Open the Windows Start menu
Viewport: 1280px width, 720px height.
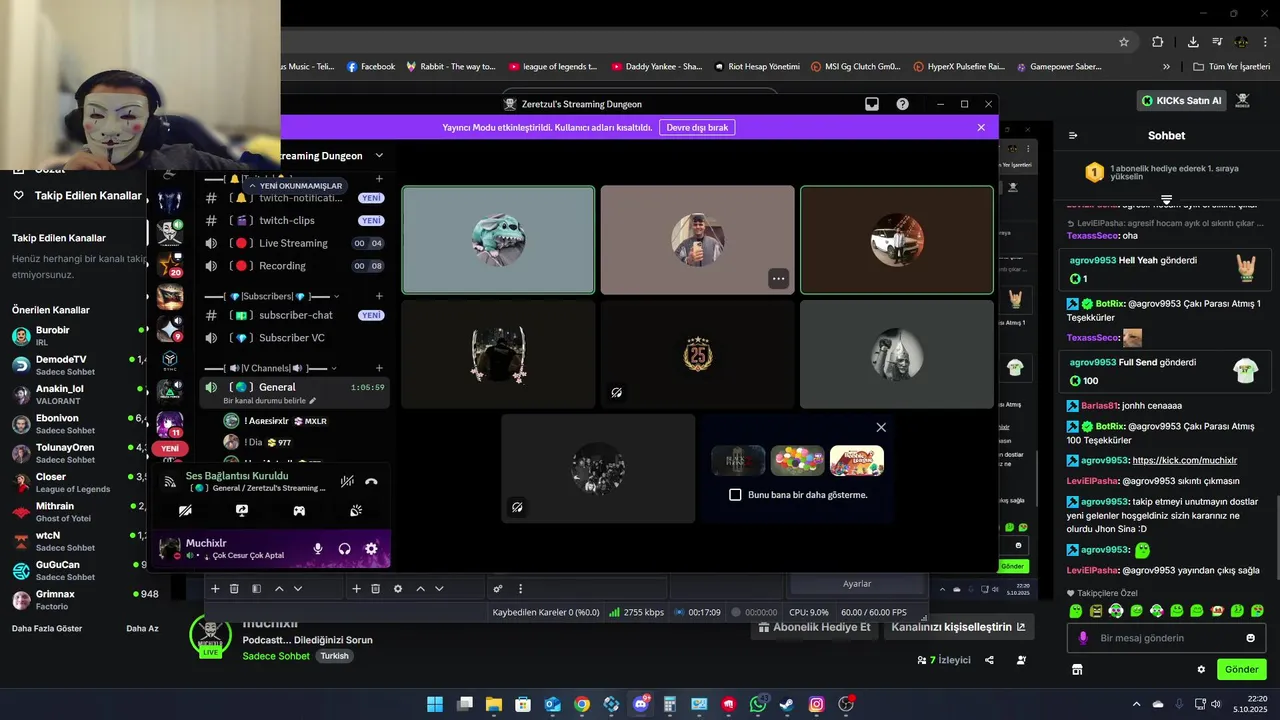(435, 705)
